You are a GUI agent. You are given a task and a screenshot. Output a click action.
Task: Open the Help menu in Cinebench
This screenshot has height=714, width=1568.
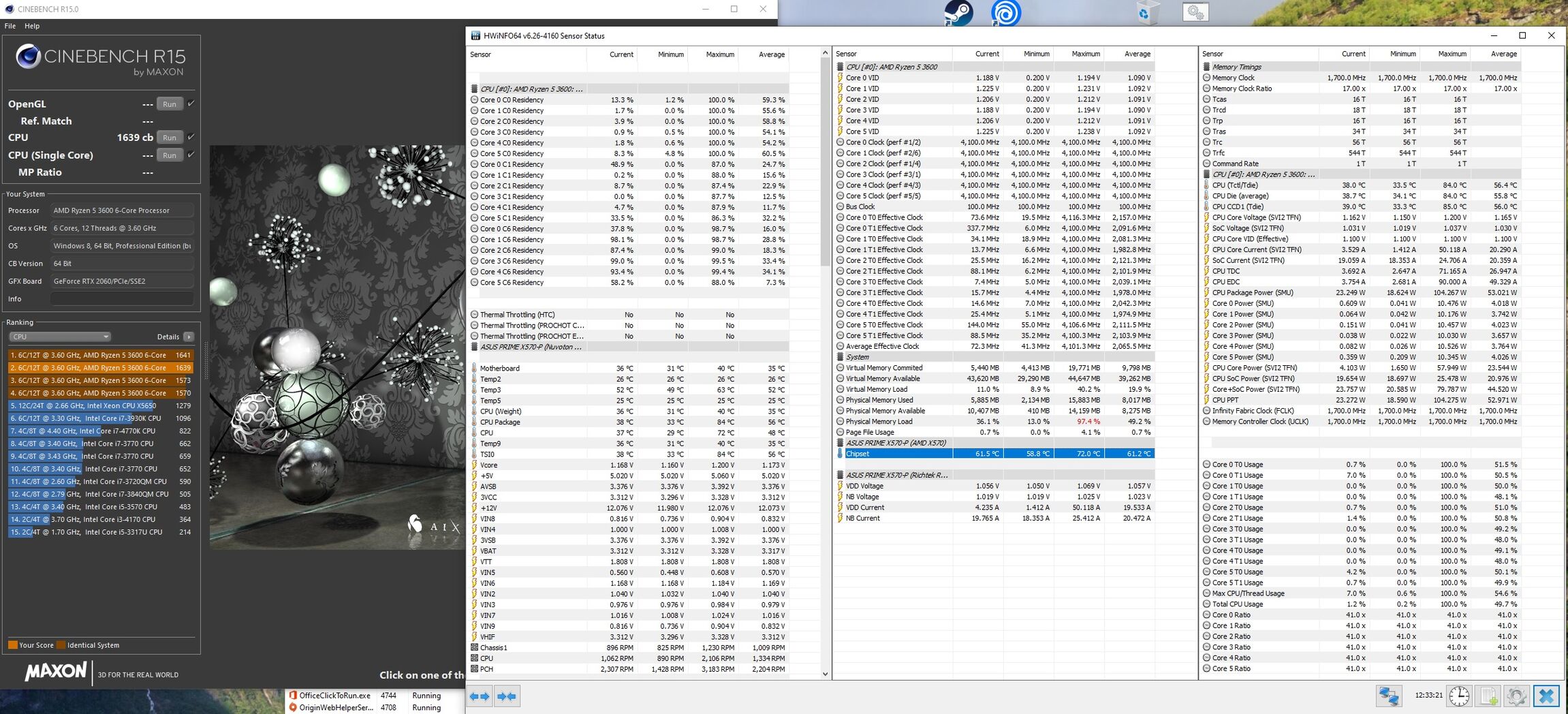pos(32,26)
